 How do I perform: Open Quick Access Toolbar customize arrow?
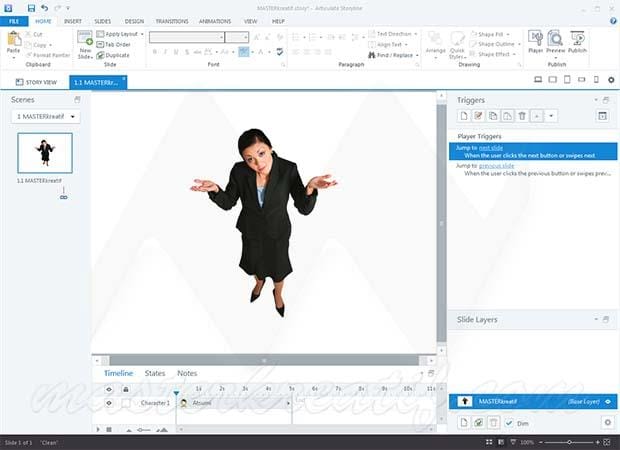[x=68, y=8]
